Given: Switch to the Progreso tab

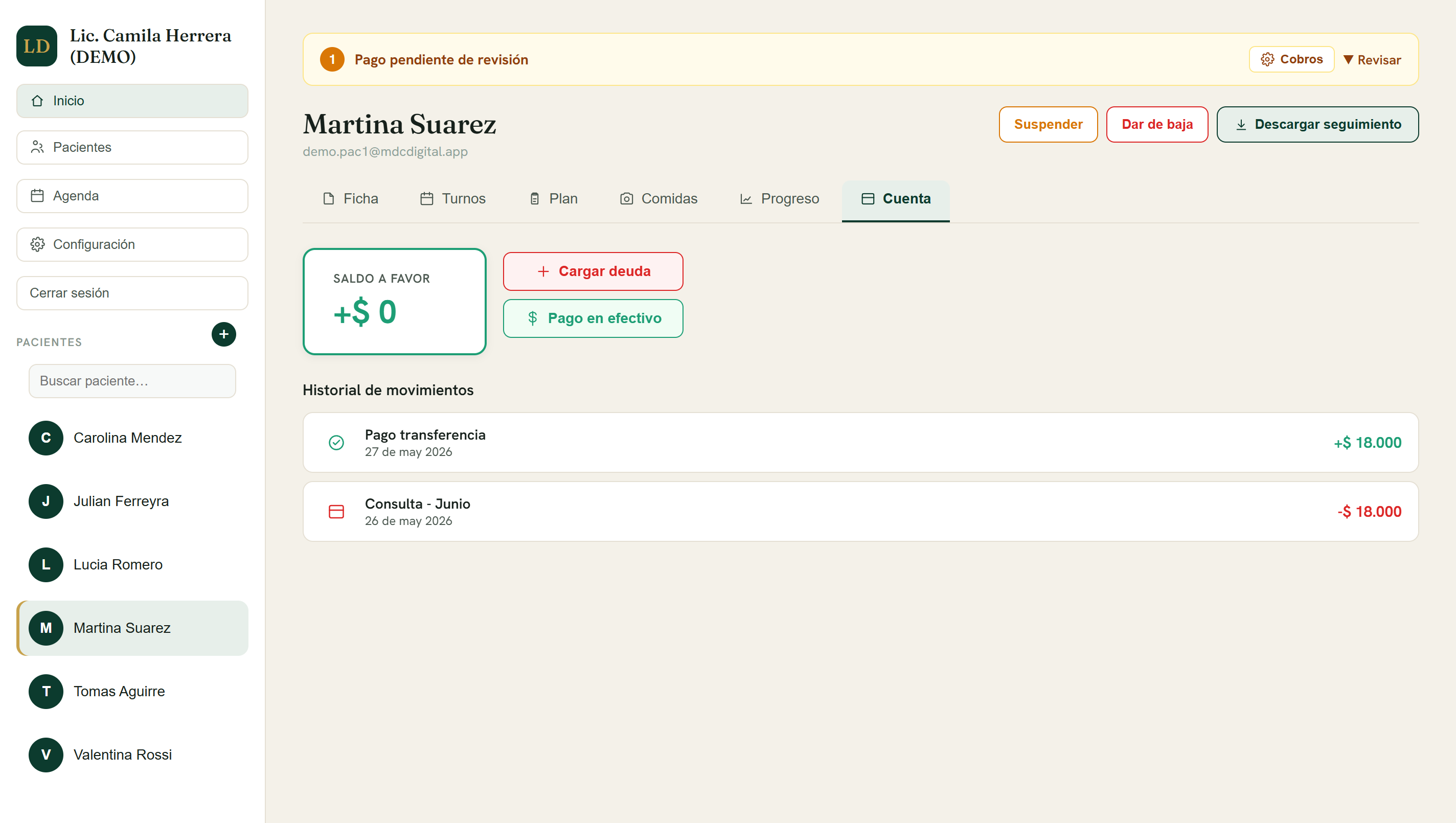Looking at the screenshot, I should point(780,198).
